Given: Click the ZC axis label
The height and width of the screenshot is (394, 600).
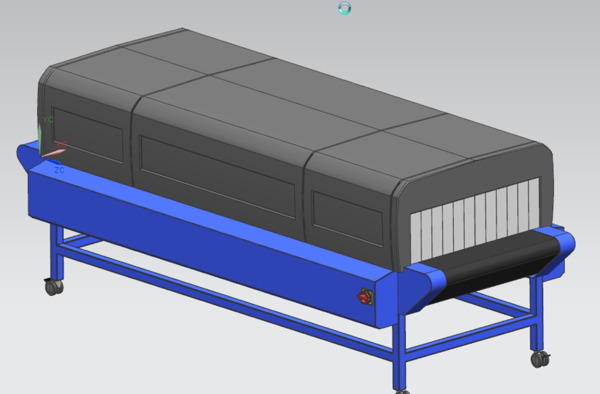Looking at the screenshot, I should click(59, 170).
